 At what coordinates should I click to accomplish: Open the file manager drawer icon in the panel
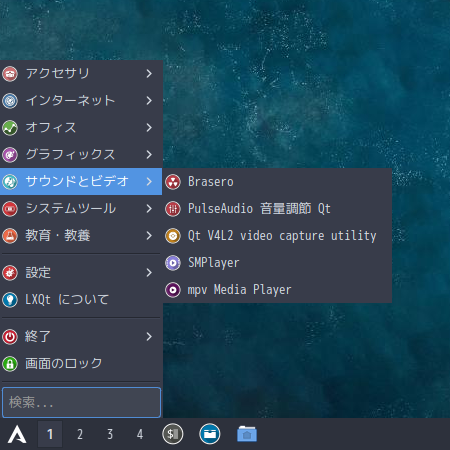click(210, 434)
